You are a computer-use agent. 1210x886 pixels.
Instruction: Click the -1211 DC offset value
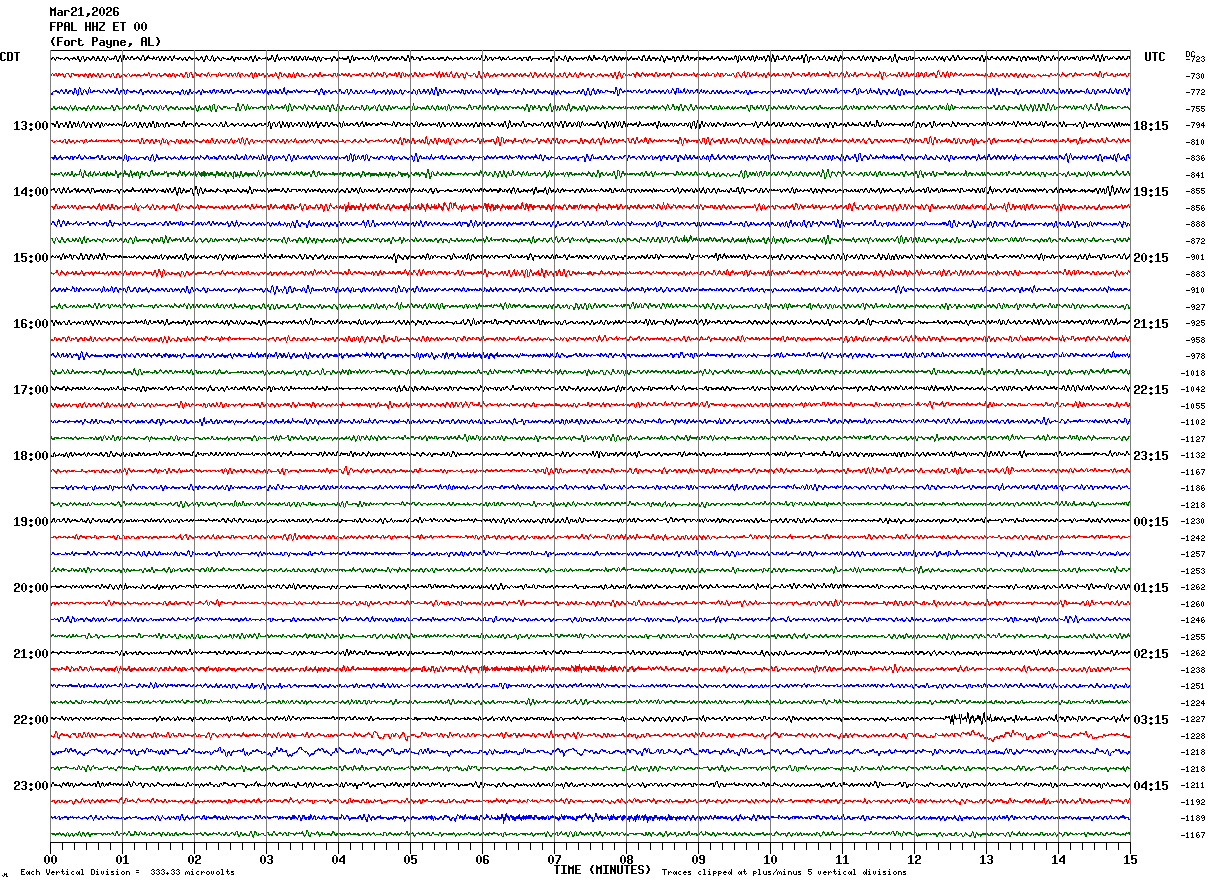coord(1193,785)
